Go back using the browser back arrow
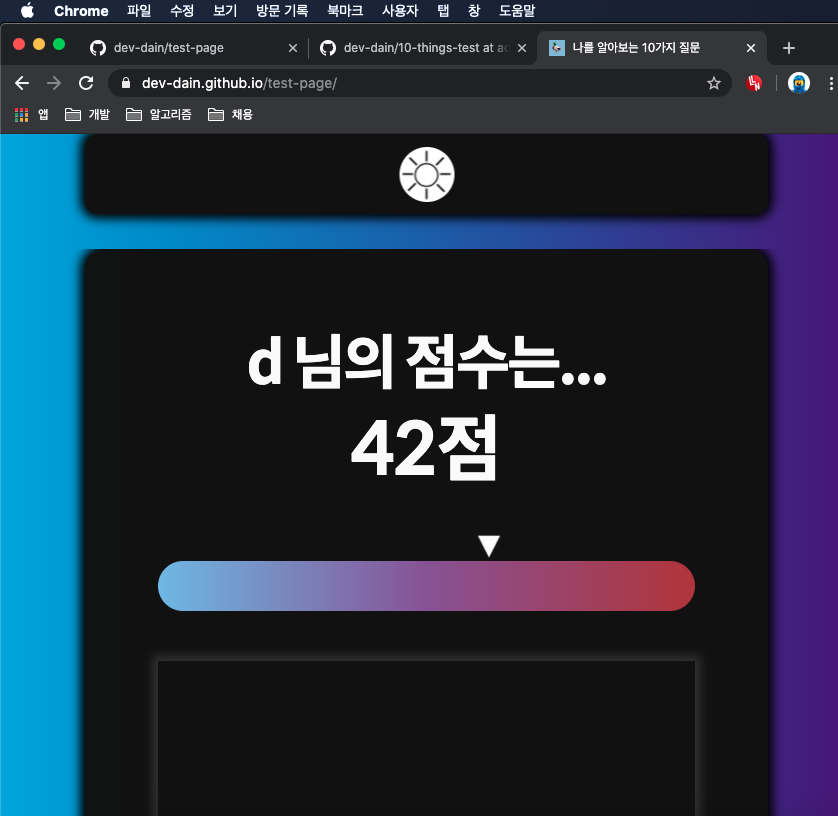The height and width of the screenshot is (816, 838). 22,83
